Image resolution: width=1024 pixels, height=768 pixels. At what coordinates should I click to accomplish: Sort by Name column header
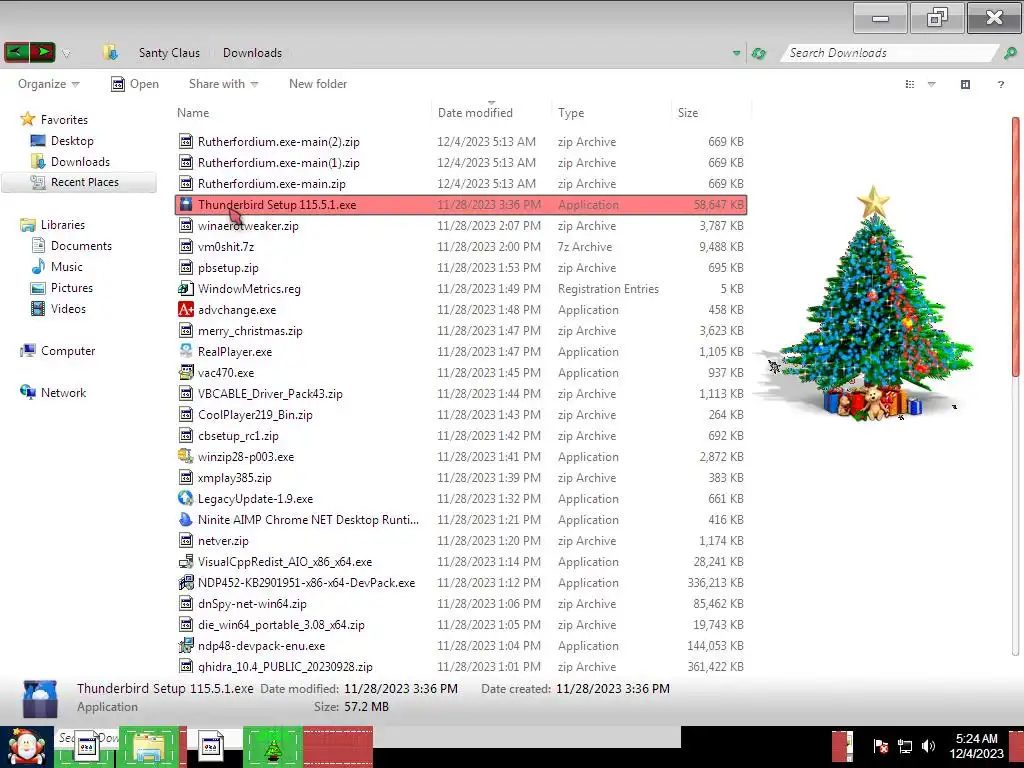point(193,113)
